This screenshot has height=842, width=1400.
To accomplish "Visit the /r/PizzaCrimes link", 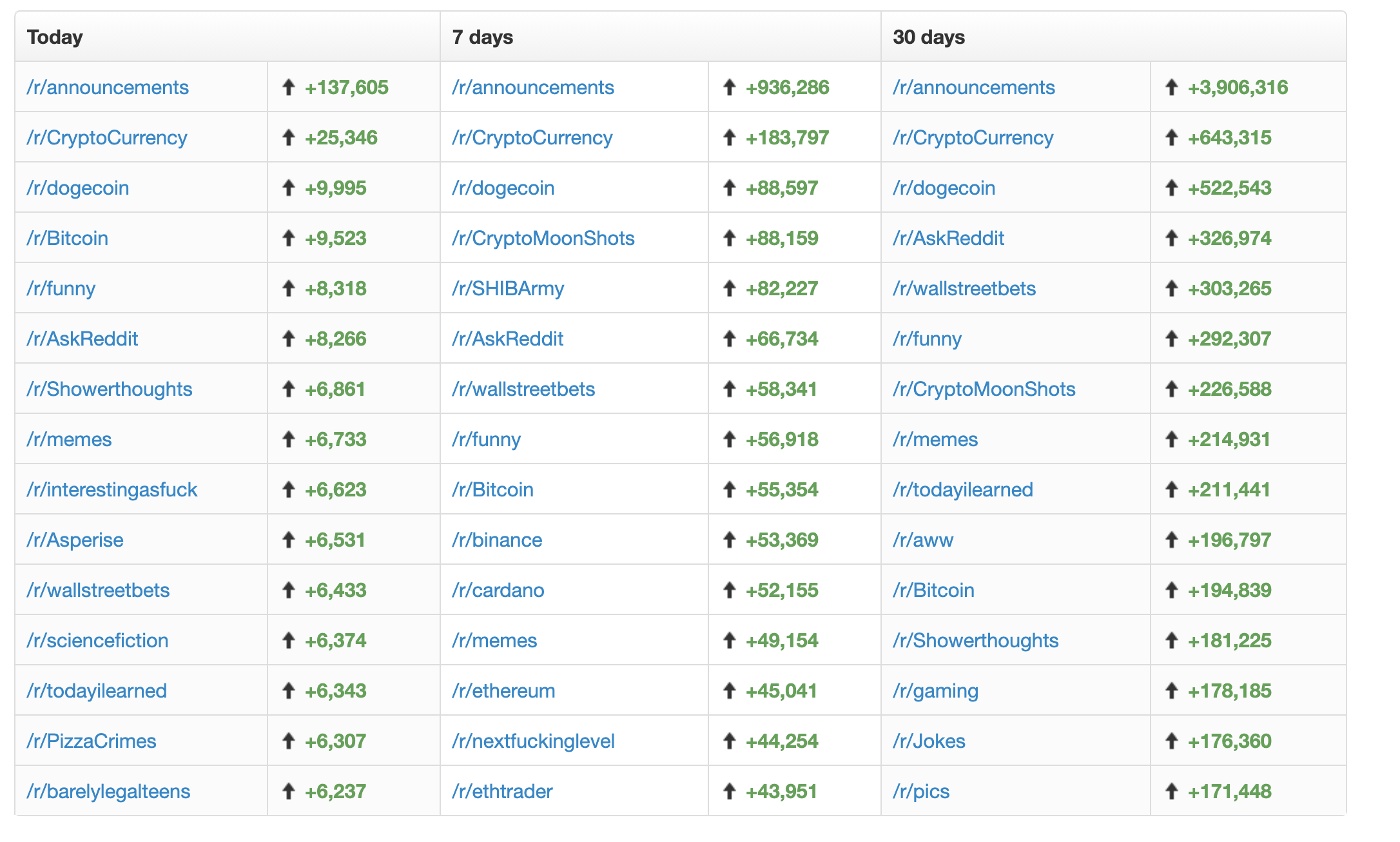I will pos(92,741).
